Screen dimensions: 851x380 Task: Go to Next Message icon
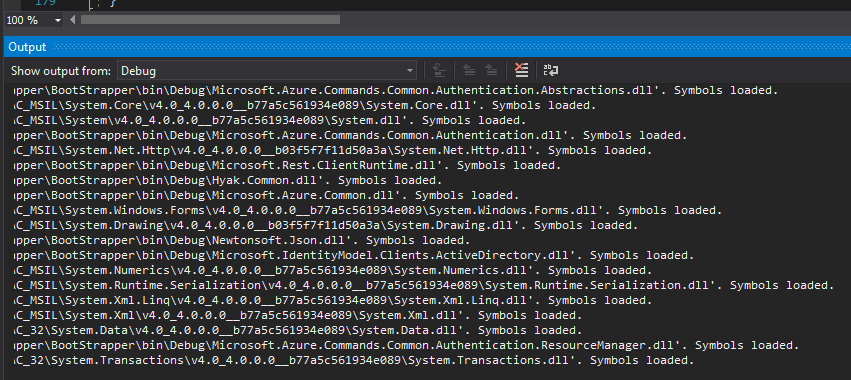[x=491, y=70]
